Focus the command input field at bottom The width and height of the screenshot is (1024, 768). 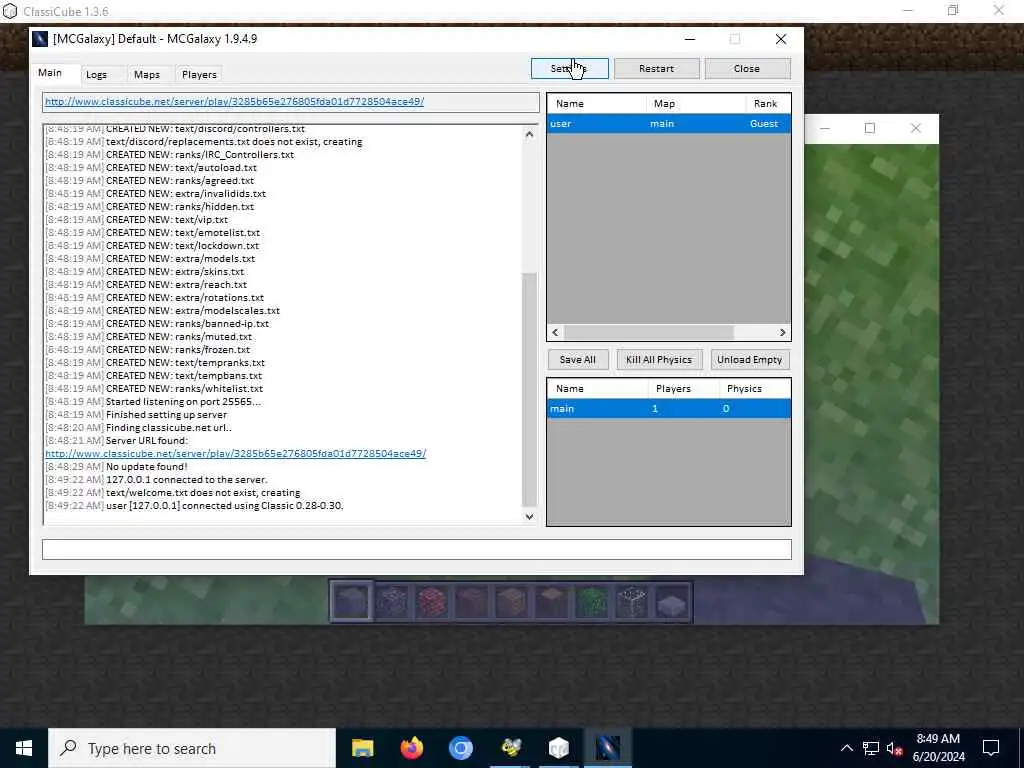point(417,549)
